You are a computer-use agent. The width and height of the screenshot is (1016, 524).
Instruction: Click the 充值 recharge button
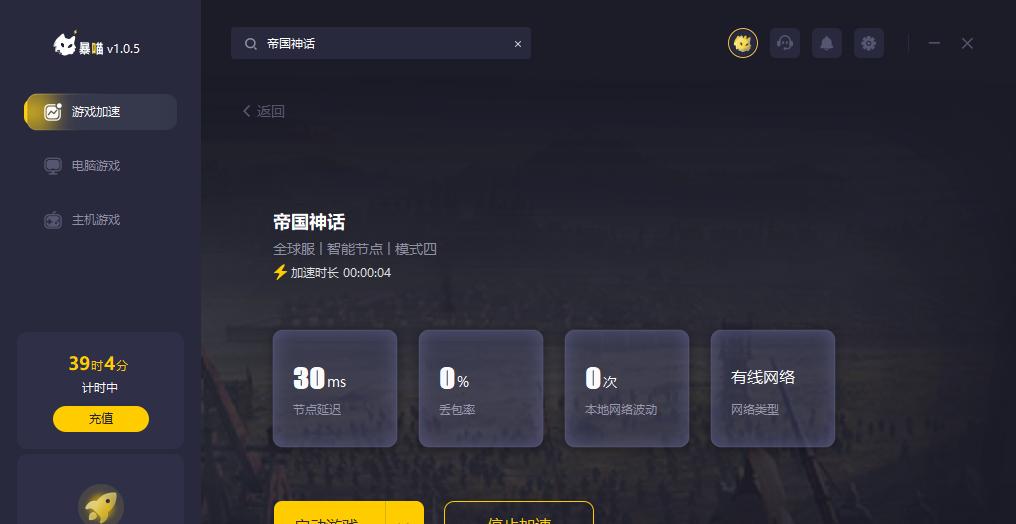[x=101, y=418]
